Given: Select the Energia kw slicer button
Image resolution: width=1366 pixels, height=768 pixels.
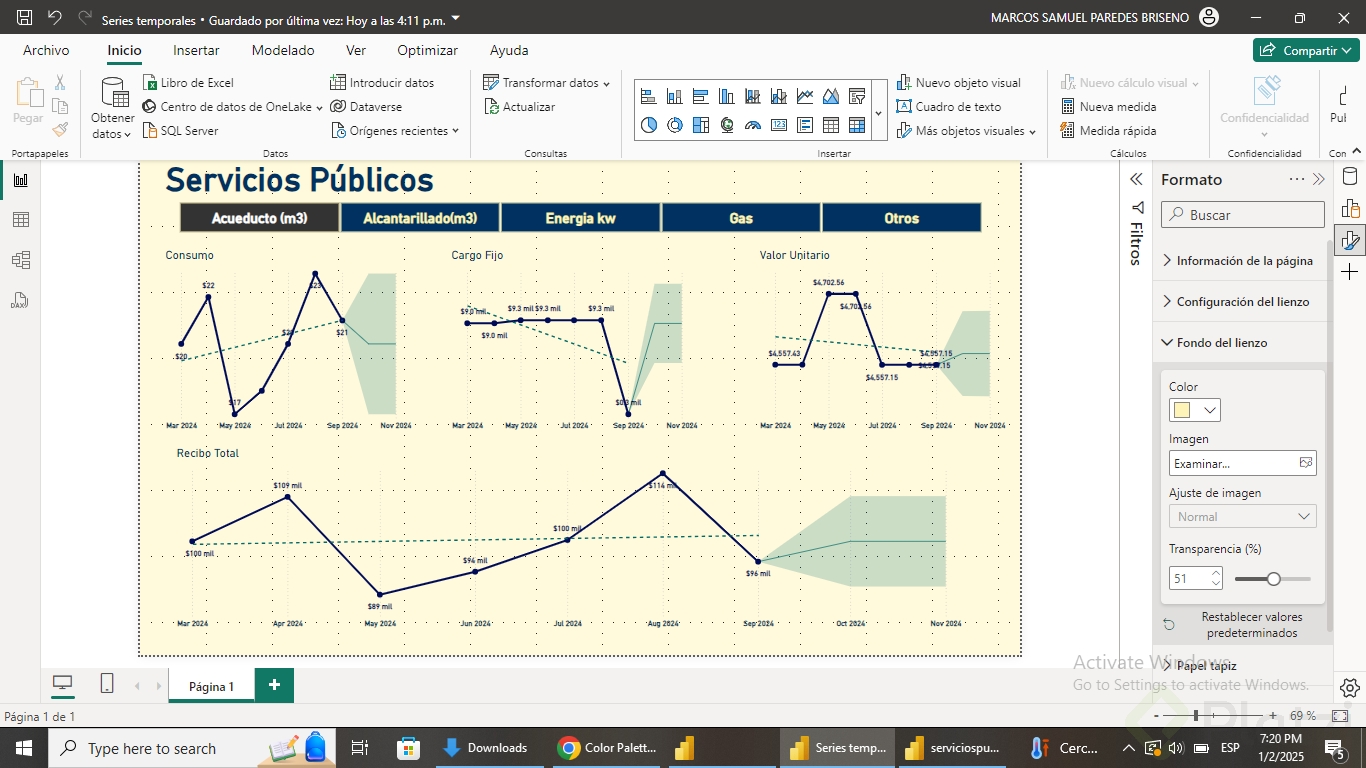Looking at the screenshot, I should pyautogui.click(x=580, y=218).
